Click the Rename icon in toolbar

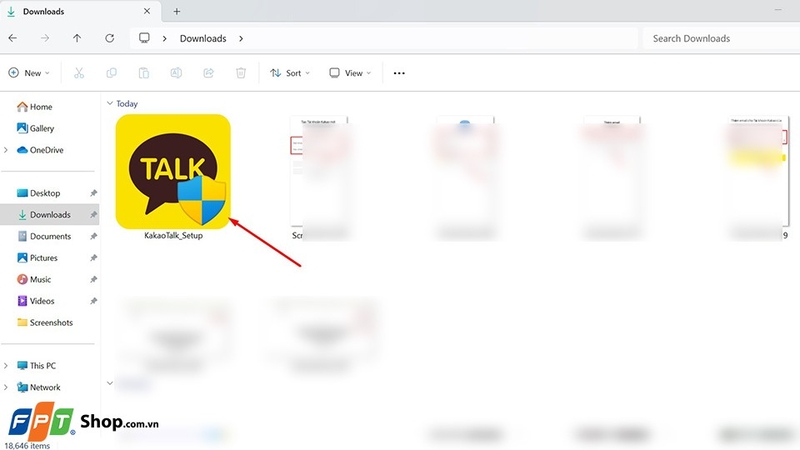tap(176, 73)
